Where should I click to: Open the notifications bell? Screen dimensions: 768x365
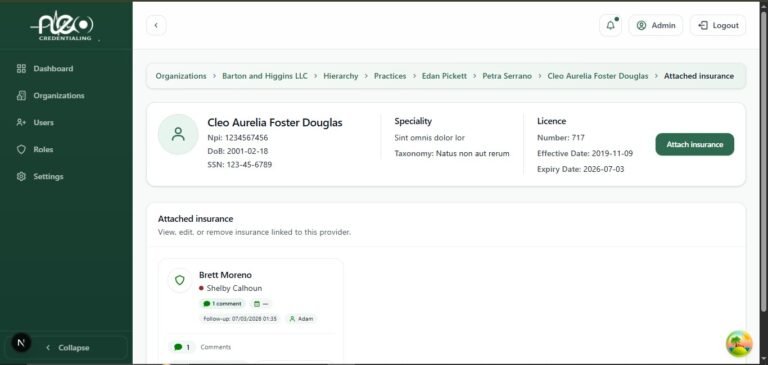tap(610, 25)
